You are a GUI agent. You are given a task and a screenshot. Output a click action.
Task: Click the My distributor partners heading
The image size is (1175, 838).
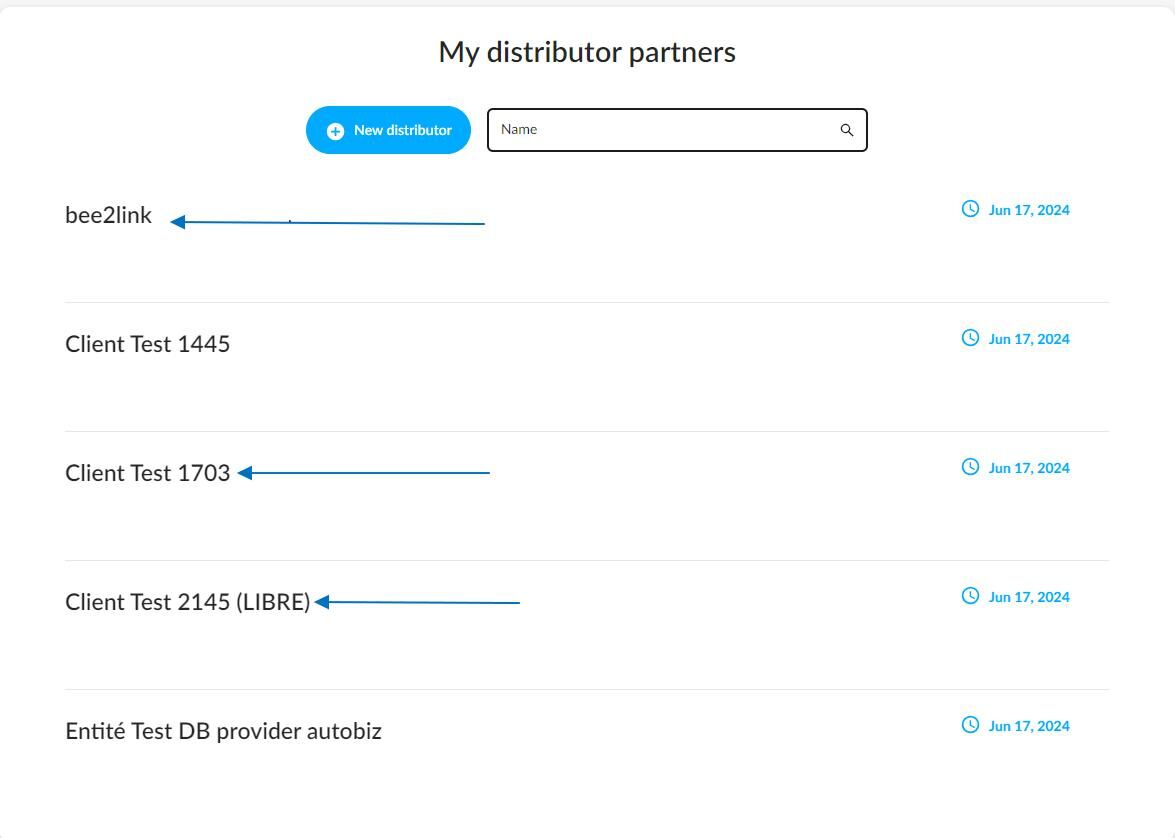coord(588,52)
